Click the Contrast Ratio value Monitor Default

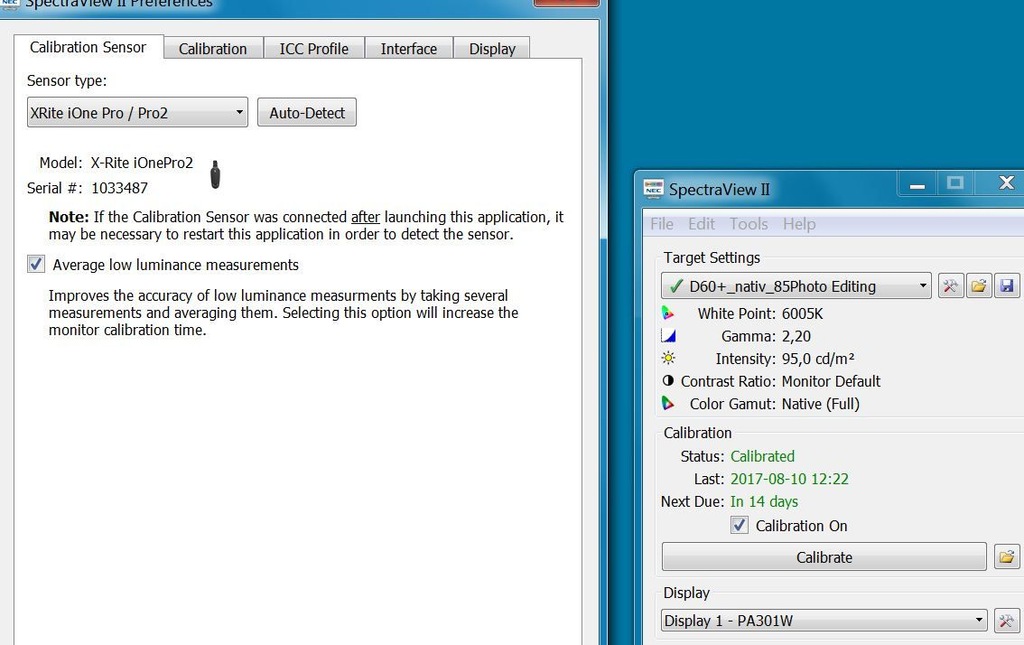[831, 381]
